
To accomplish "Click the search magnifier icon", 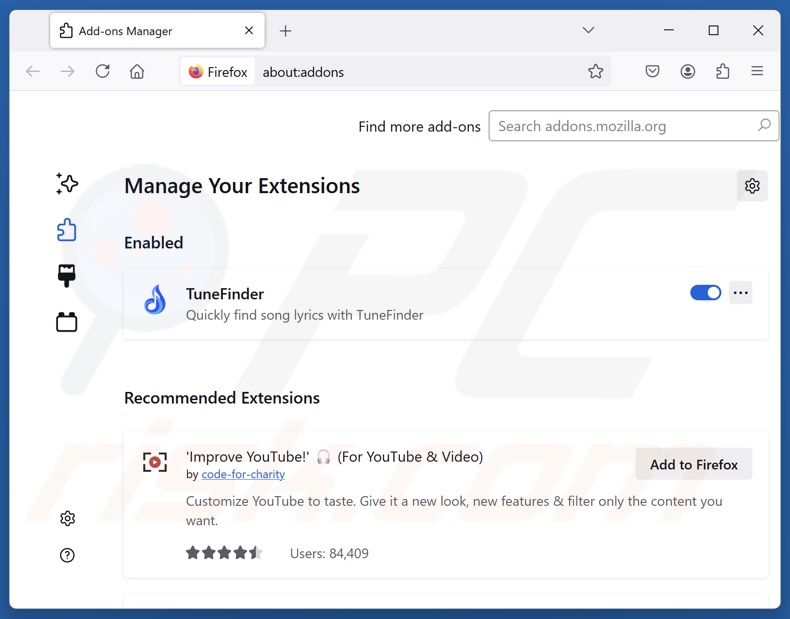I will [x=764, y=125].
